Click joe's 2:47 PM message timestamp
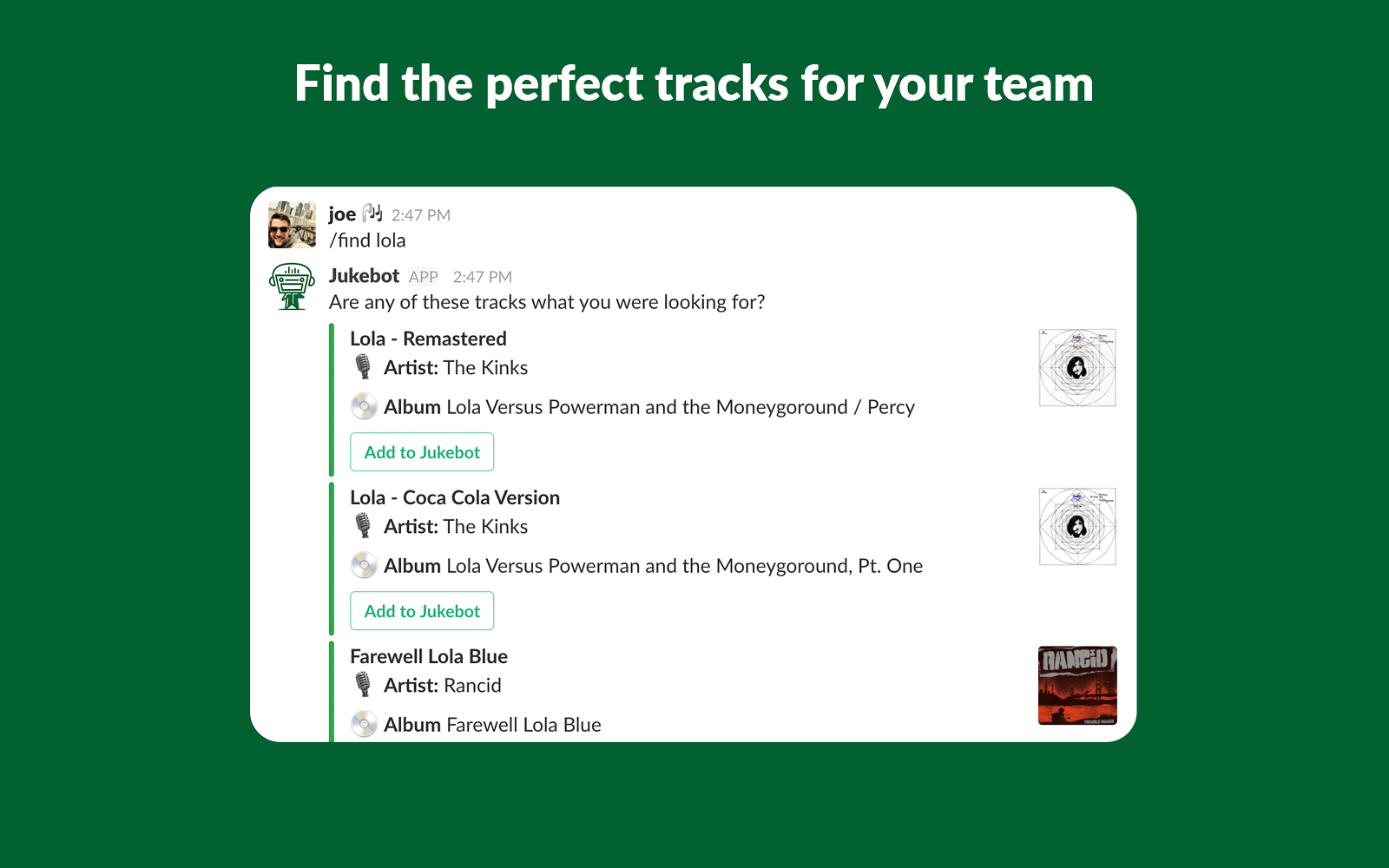The width and height of the screenshot is (1389, 868). (x=421, y=215)
